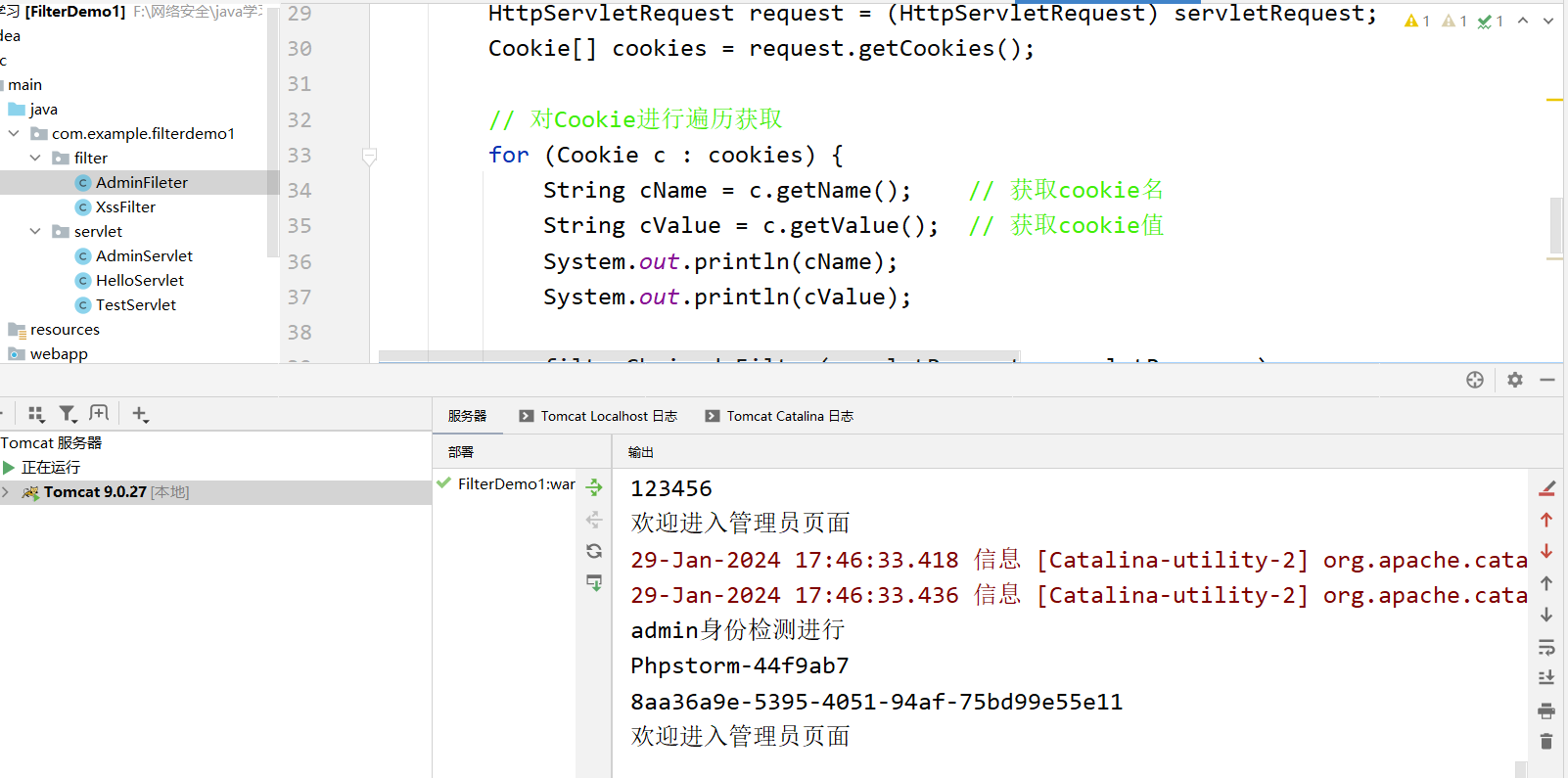
Task: Click the Refresh deployment icon
Action: click(x=594, y=551)
